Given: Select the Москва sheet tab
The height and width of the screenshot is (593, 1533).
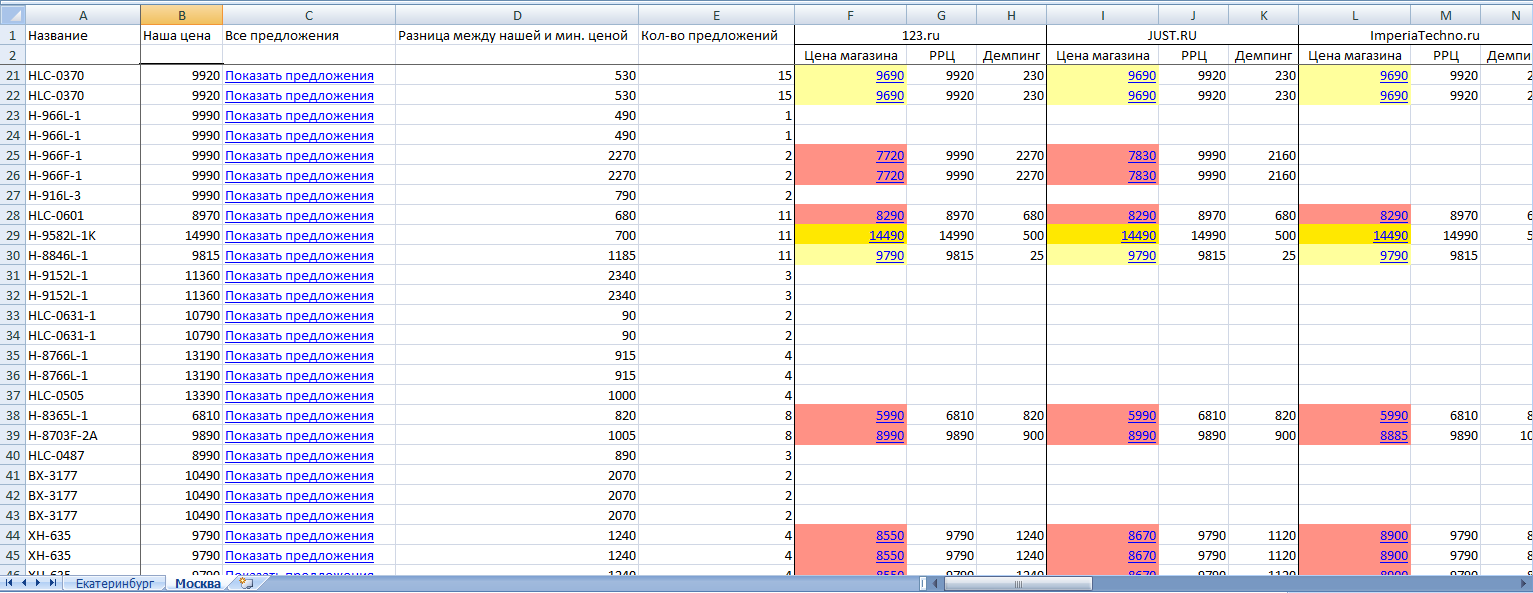Looking at the screenshot, I should 198,583.
